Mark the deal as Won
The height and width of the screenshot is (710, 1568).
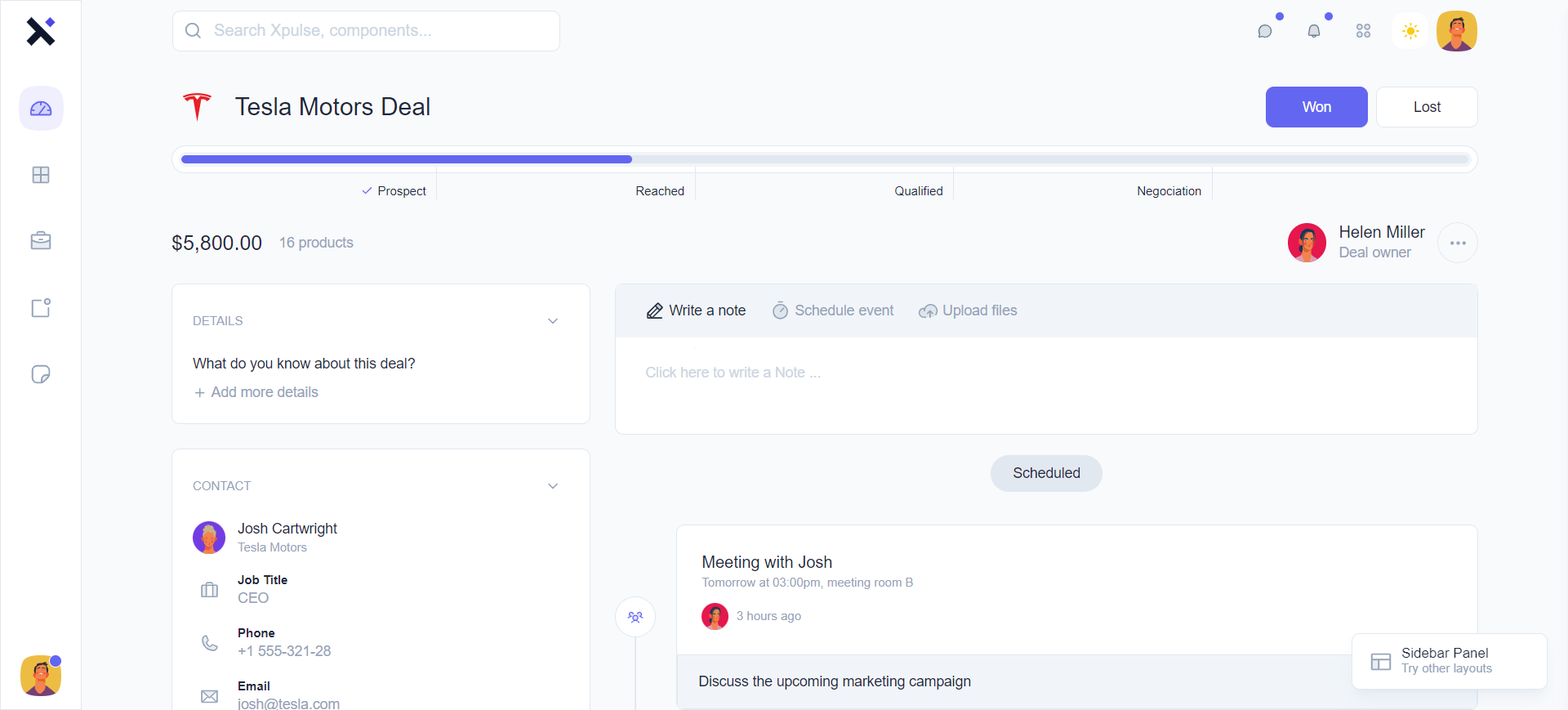pos(1316,107)
